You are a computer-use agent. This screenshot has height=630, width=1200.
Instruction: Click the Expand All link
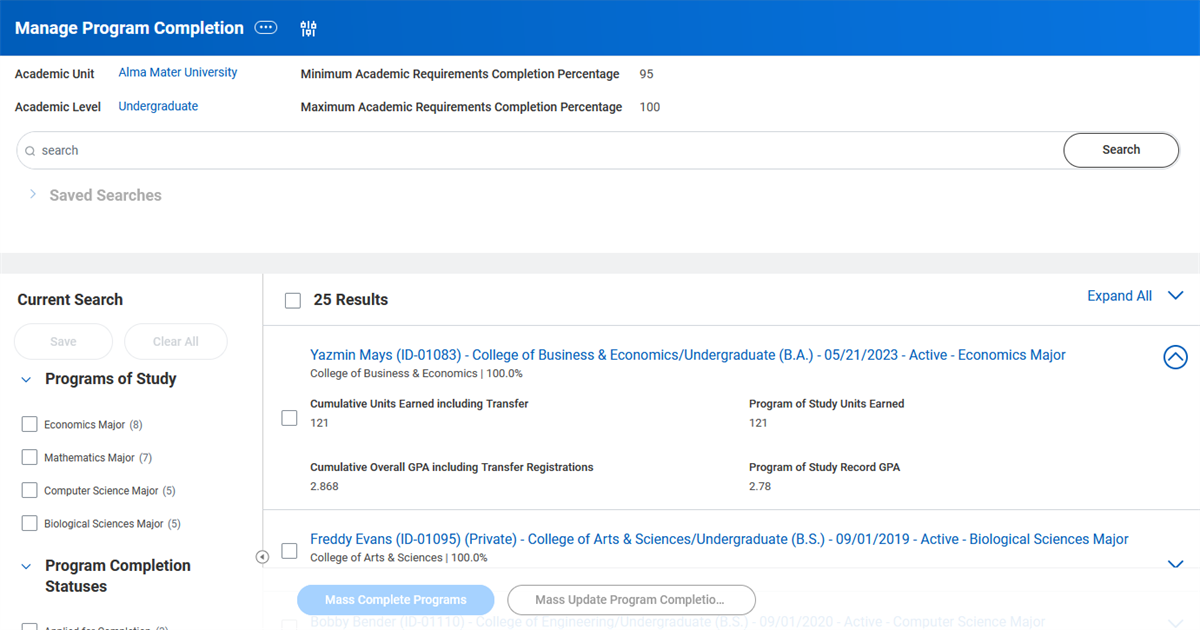(x=1119, y=296)
